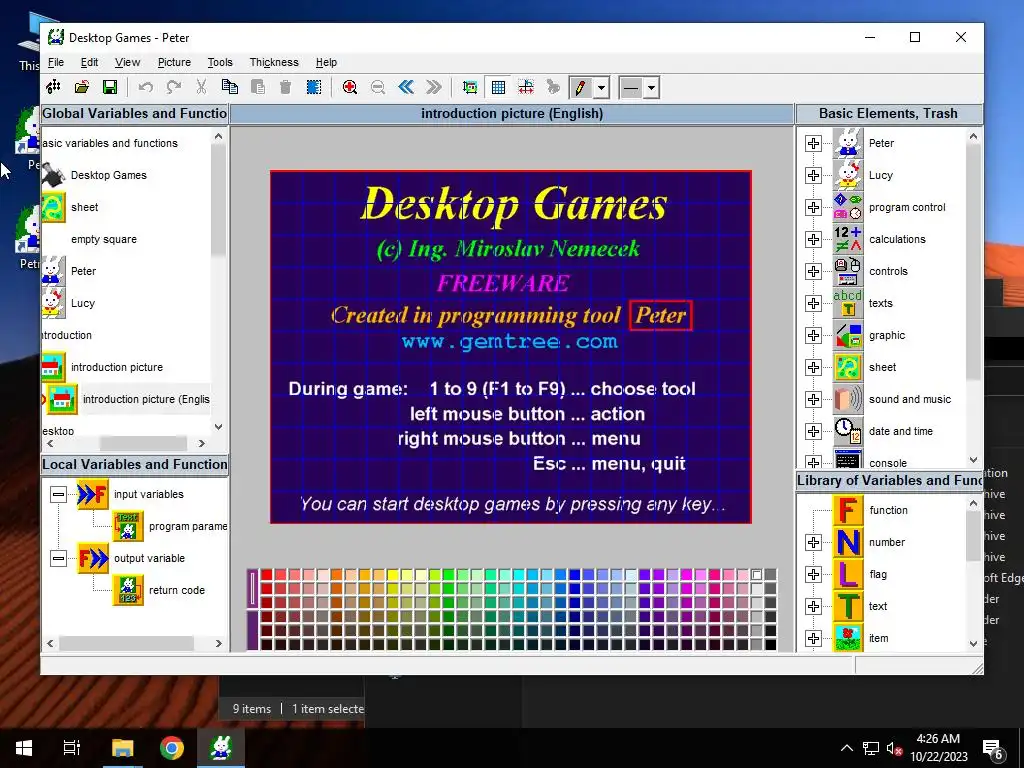This screenshot has width=1024, height=768.
Task: Click the Paste clipboard icon
Action: click(257, 87)
